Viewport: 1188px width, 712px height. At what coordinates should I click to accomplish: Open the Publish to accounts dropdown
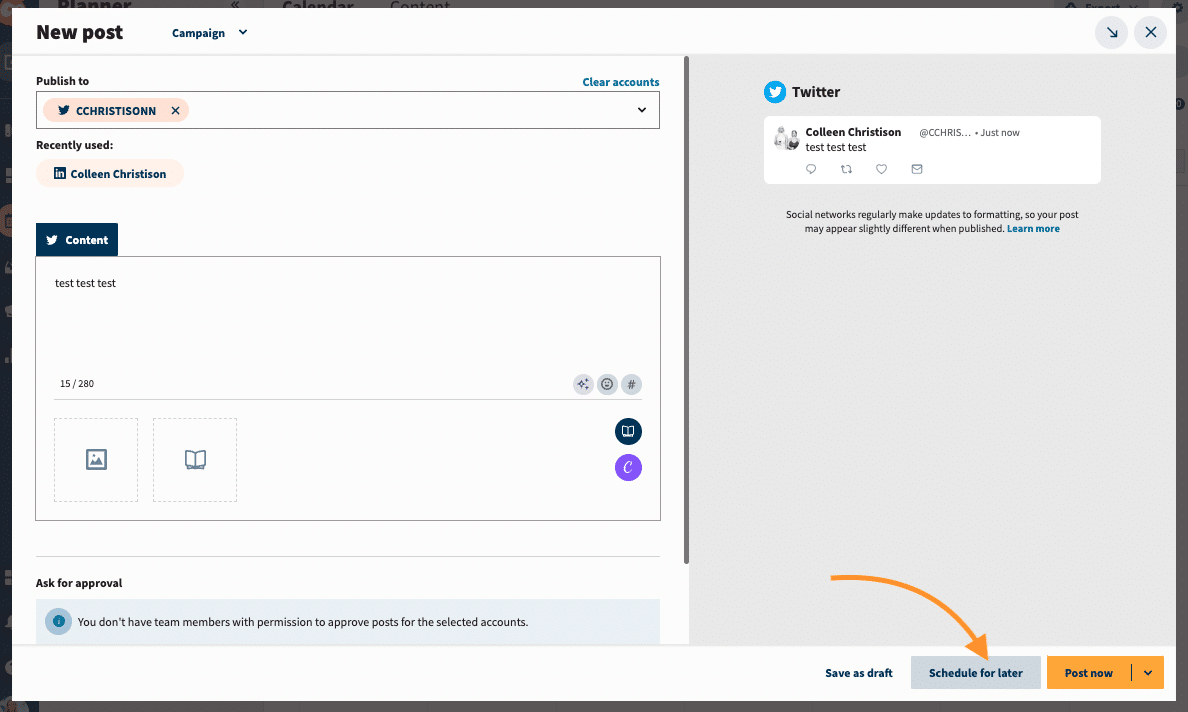pyautogui.click(x=642, y=110)
